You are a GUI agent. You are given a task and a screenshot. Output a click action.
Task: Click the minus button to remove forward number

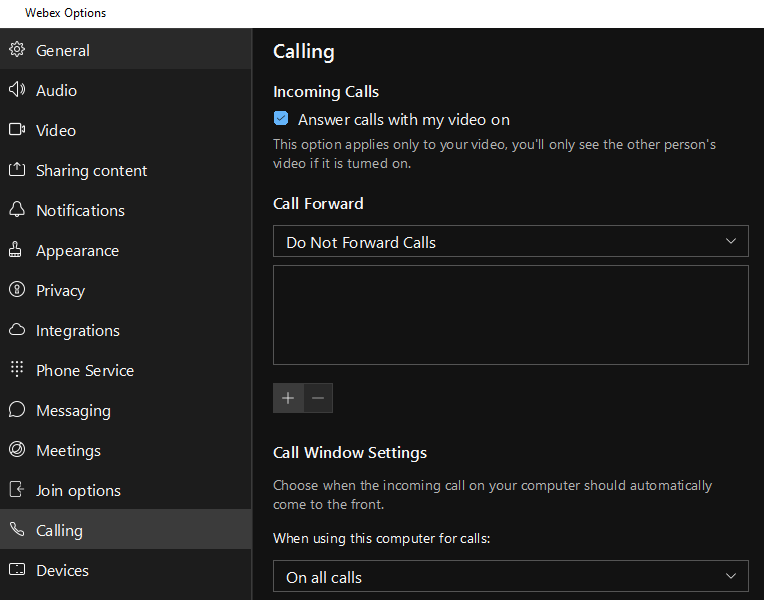click(x=318, y=398)
